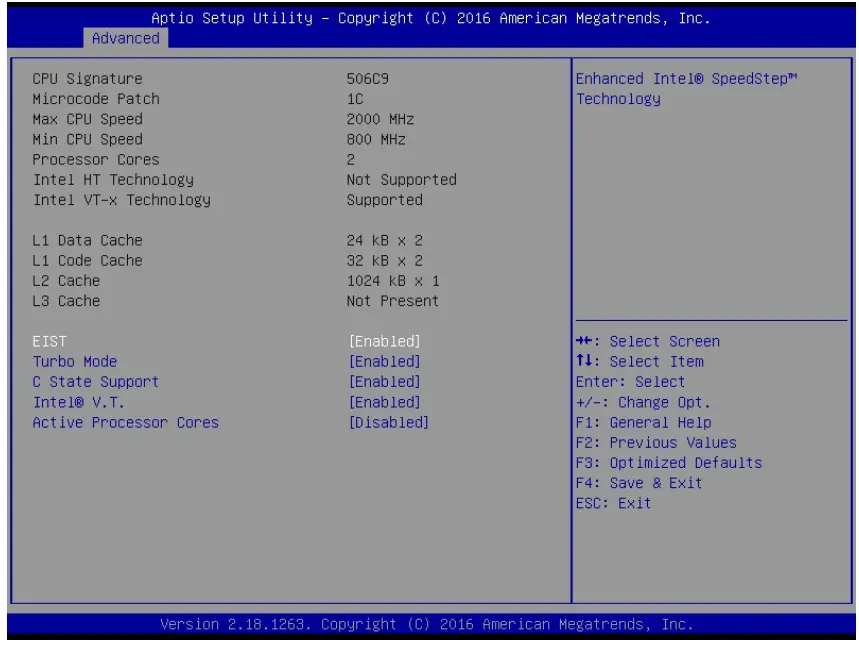Click the 2000 MHz value
The width and height of the screenshot is (859, 645).
(x=380, y=119)
